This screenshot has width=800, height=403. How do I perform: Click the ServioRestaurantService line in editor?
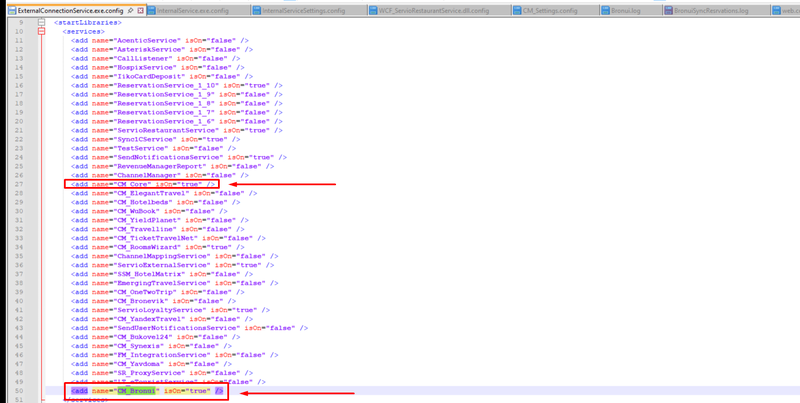pyautogui.click(x=170, y=132)
